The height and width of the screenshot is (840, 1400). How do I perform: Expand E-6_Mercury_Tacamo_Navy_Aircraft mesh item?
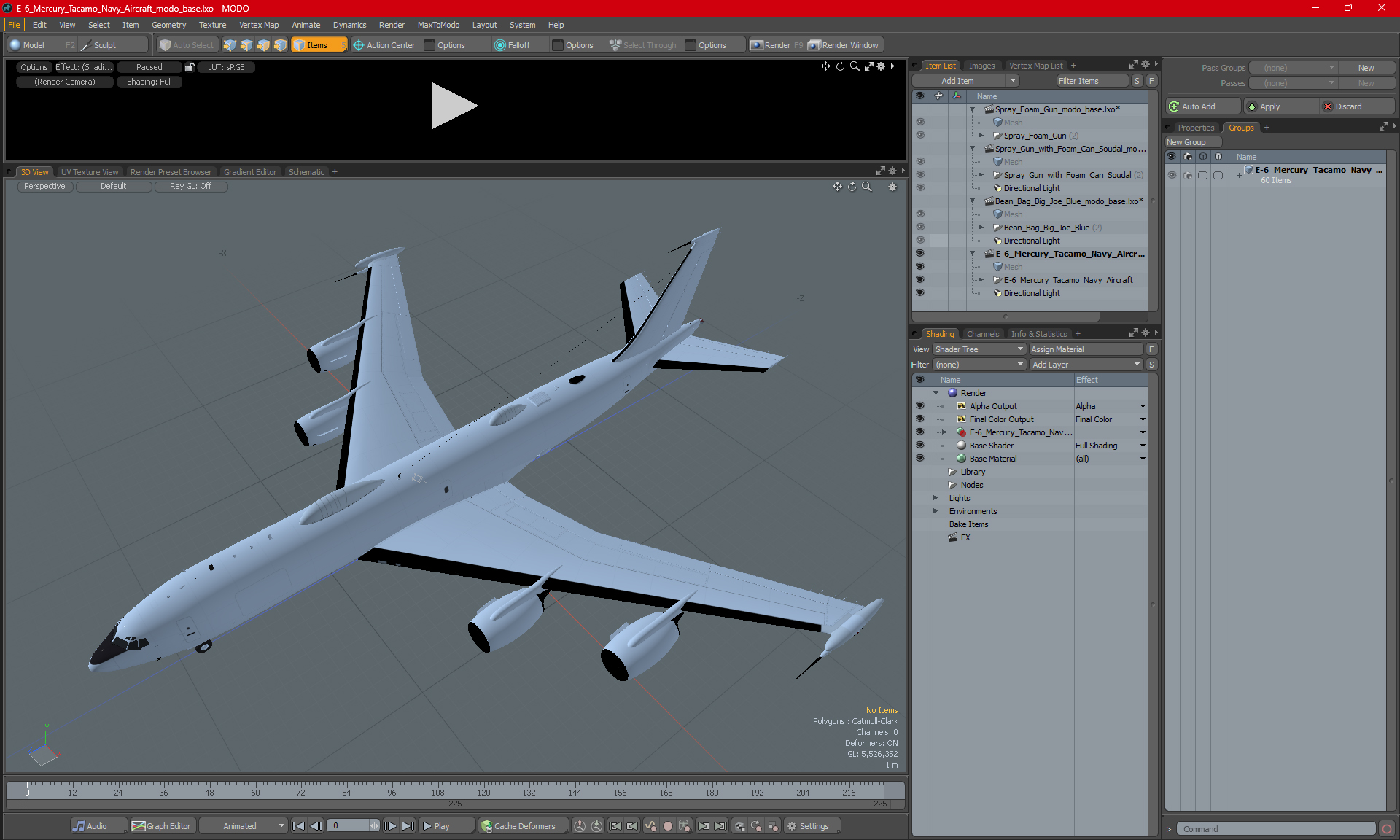[981, 280]
